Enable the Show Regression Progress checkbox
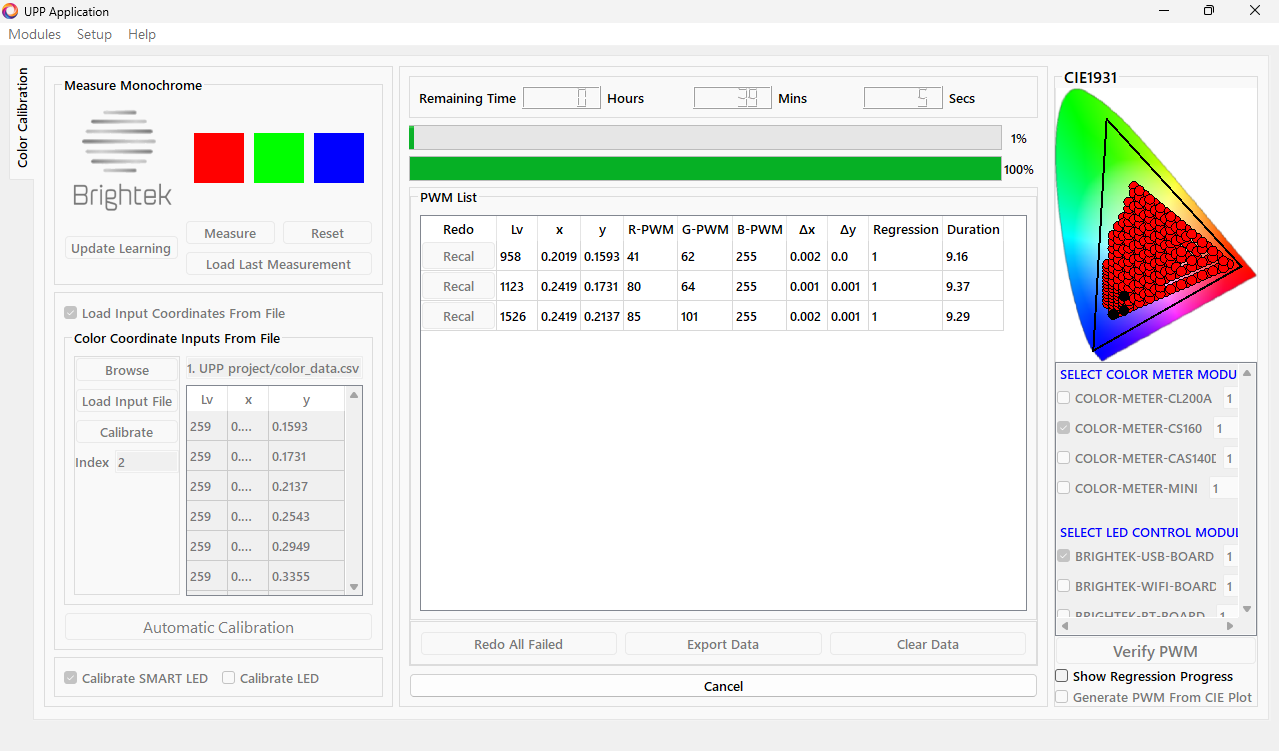This screenshot has height=751, width=1279. tap(1062, 677)
